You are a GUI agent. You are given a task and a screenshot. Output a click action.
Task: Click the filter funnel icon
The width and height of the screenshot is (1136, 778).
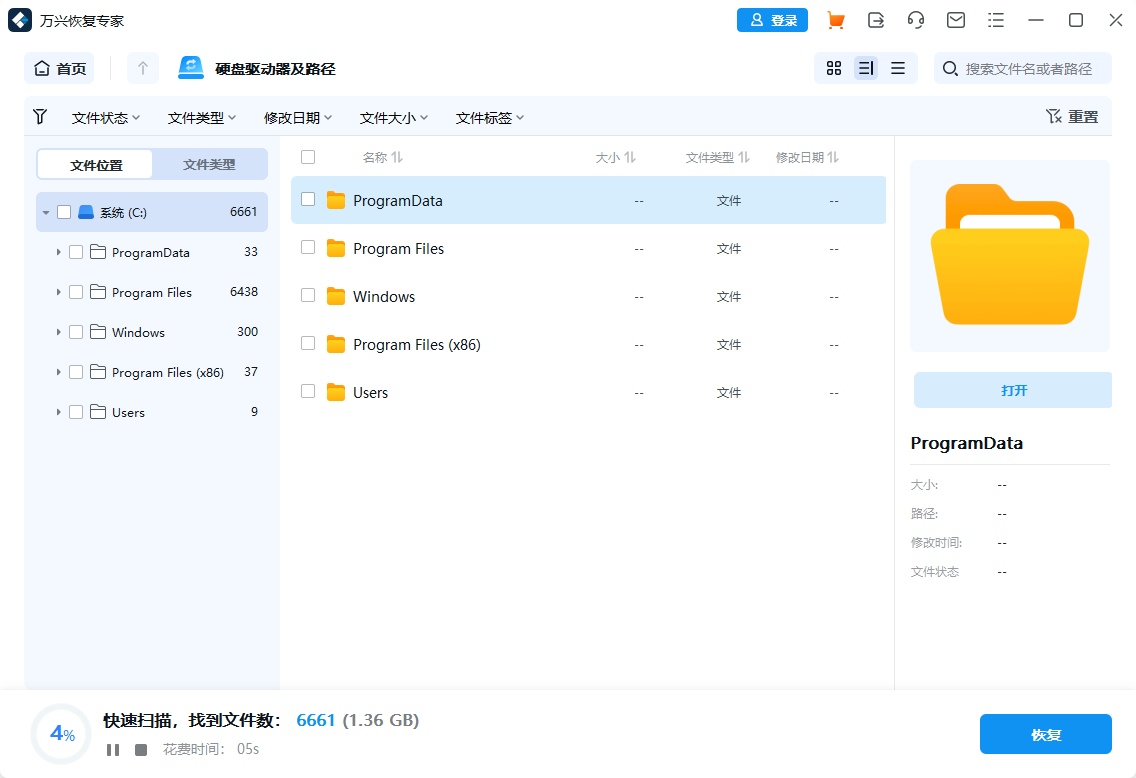[x=40, y=117]
